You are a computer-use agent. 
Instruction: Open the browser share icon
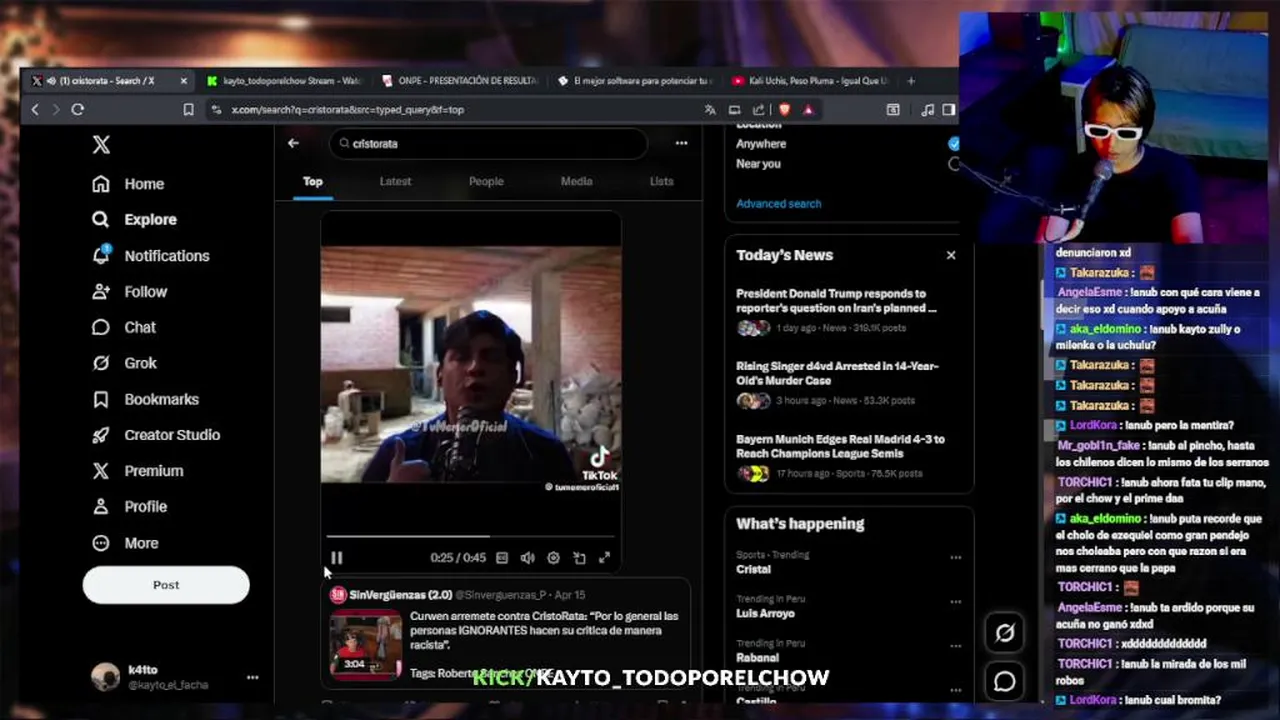(x=758, y=110)
